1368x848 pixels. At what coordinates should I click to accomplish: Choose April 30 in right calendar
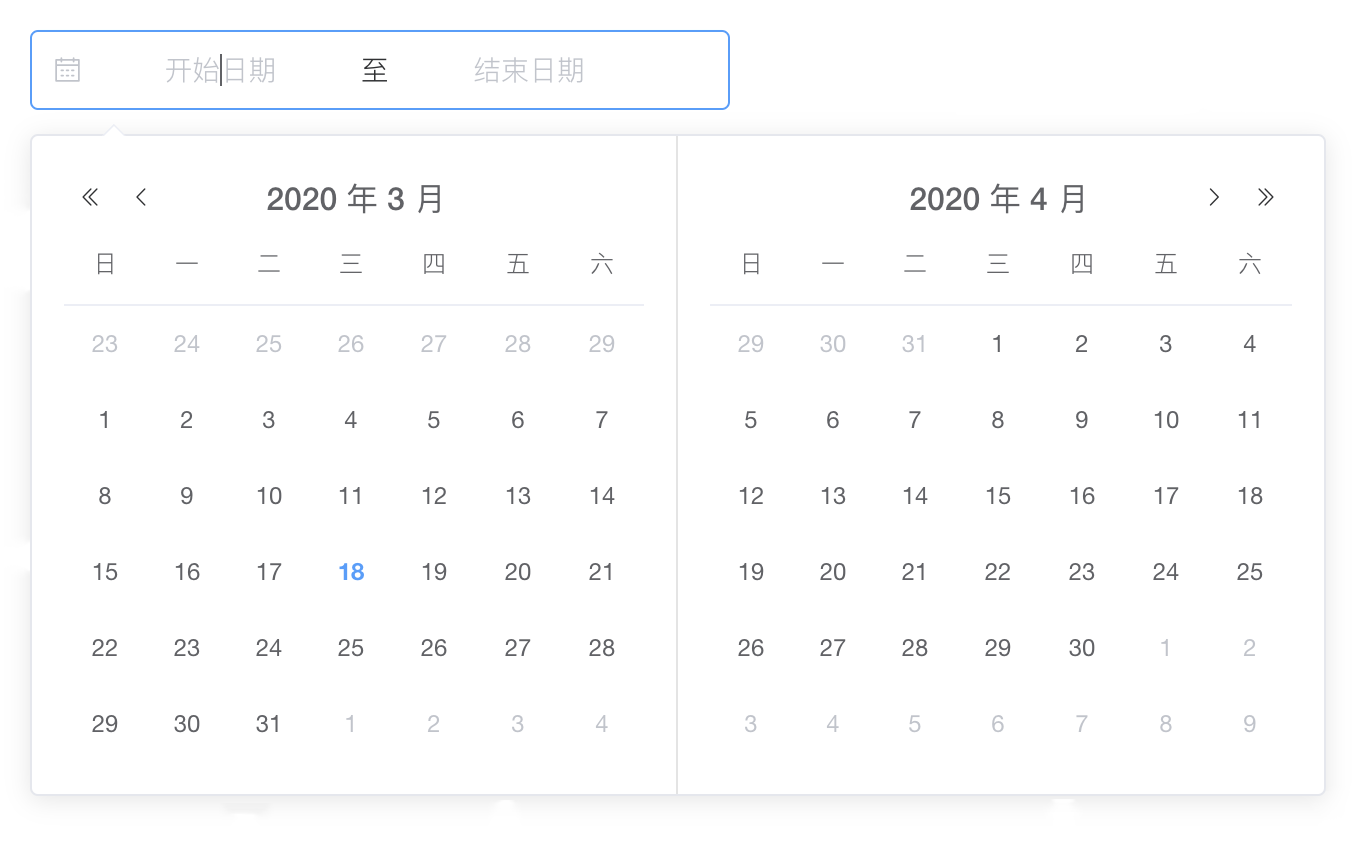[1081, 648]
